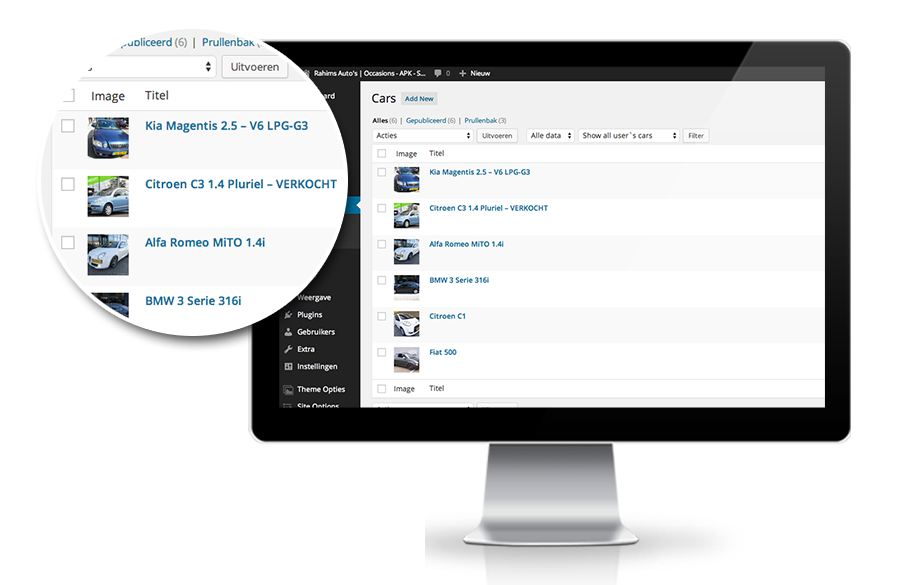The height and width of the screenshot is (585, 900).
Task: Click the Add New button beside Cars
Action: [419, 99]
